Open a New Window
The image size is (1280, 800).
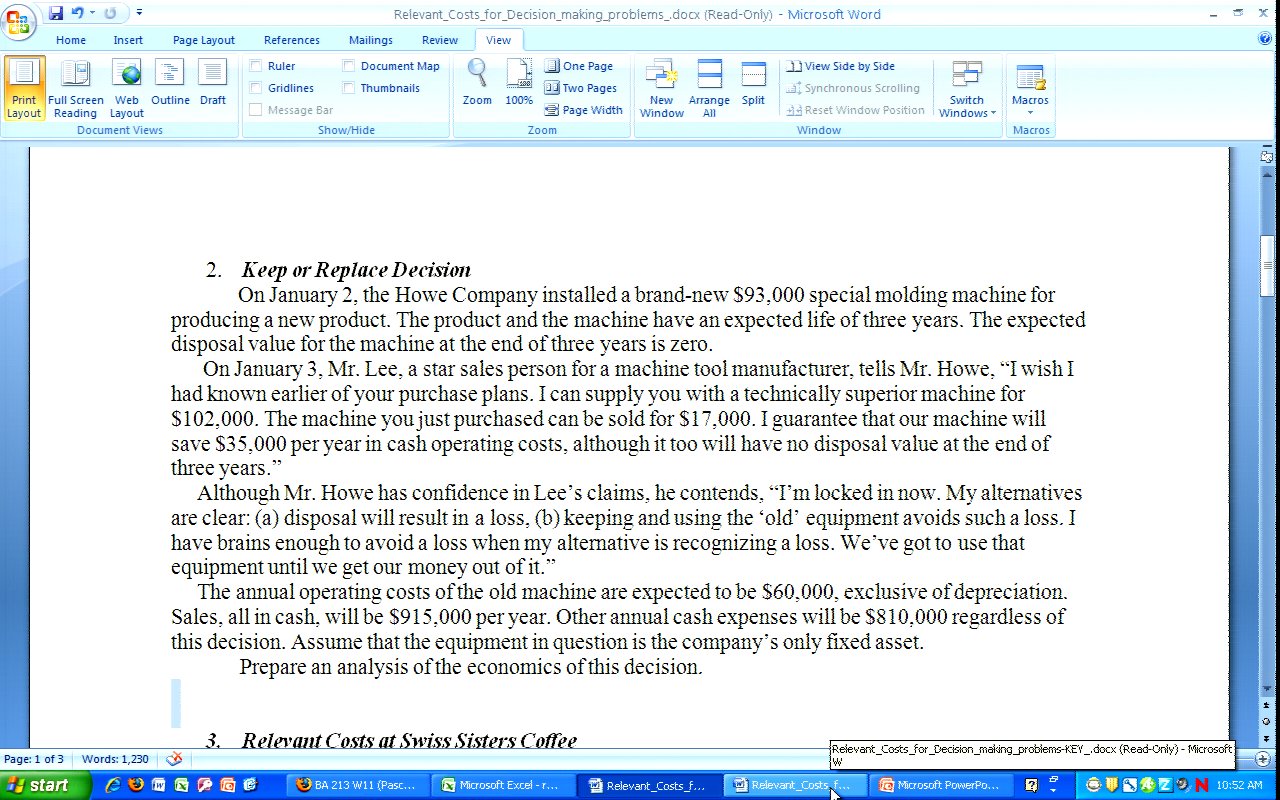click(661, 88)
